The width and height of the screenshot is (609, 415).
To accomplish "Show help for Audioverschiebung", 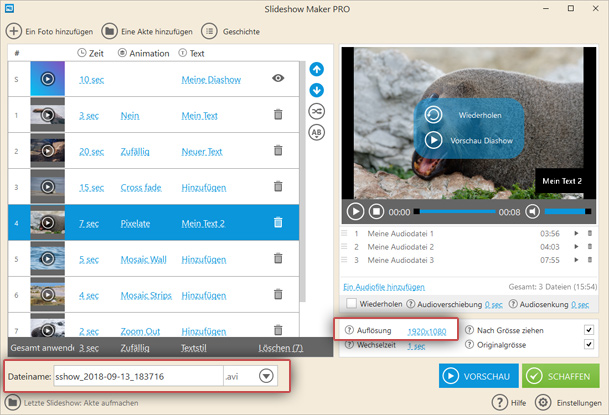I will [410, 304].
